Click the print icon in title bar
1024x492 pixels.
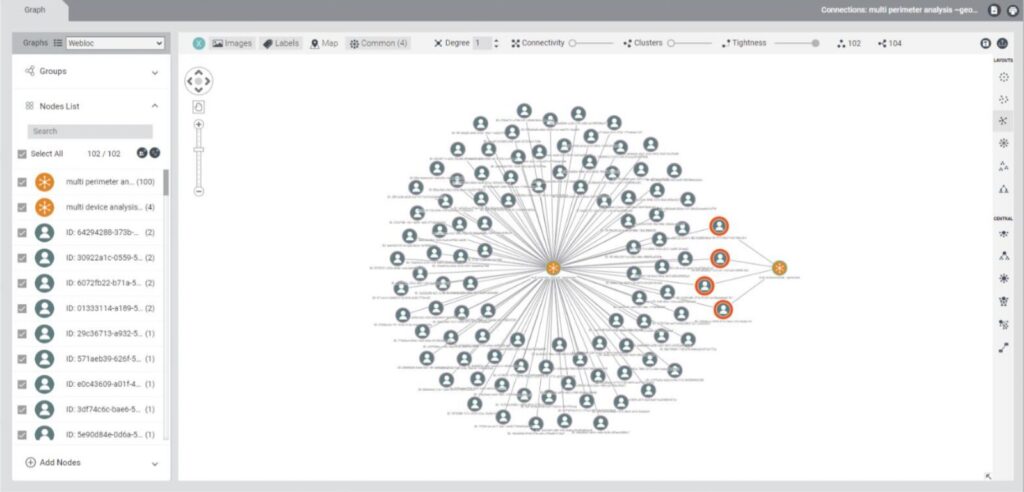(x=1011, y=10)
